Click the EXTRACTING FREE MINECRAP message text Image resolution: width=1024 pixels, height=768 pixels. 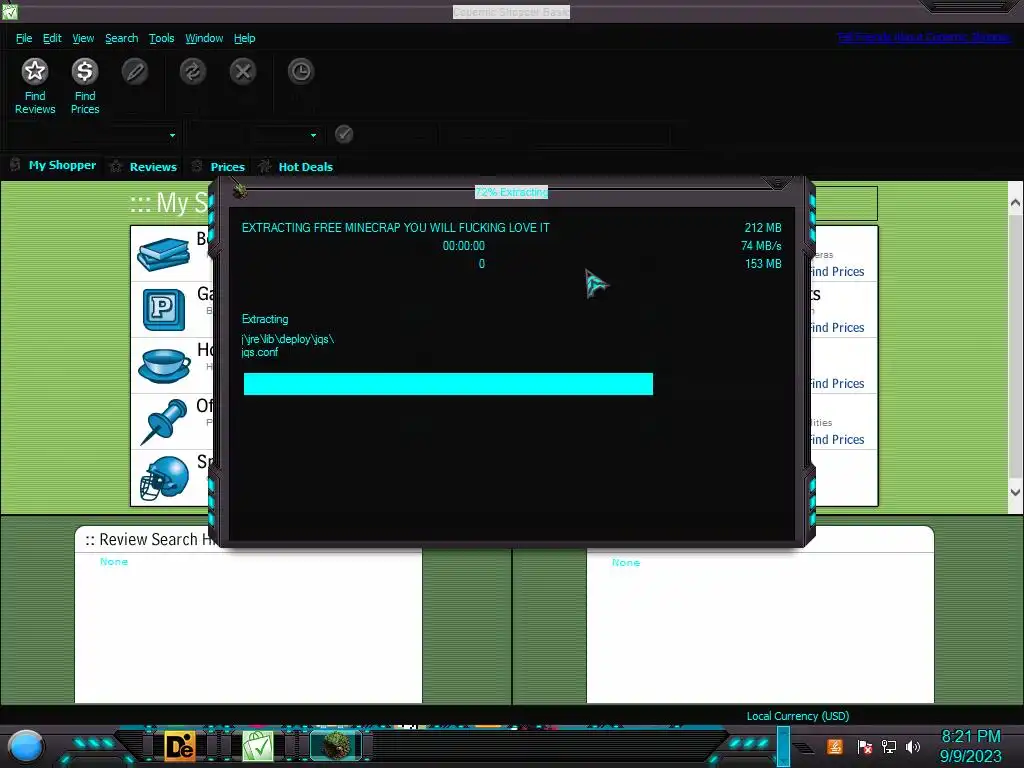point(396,228)
